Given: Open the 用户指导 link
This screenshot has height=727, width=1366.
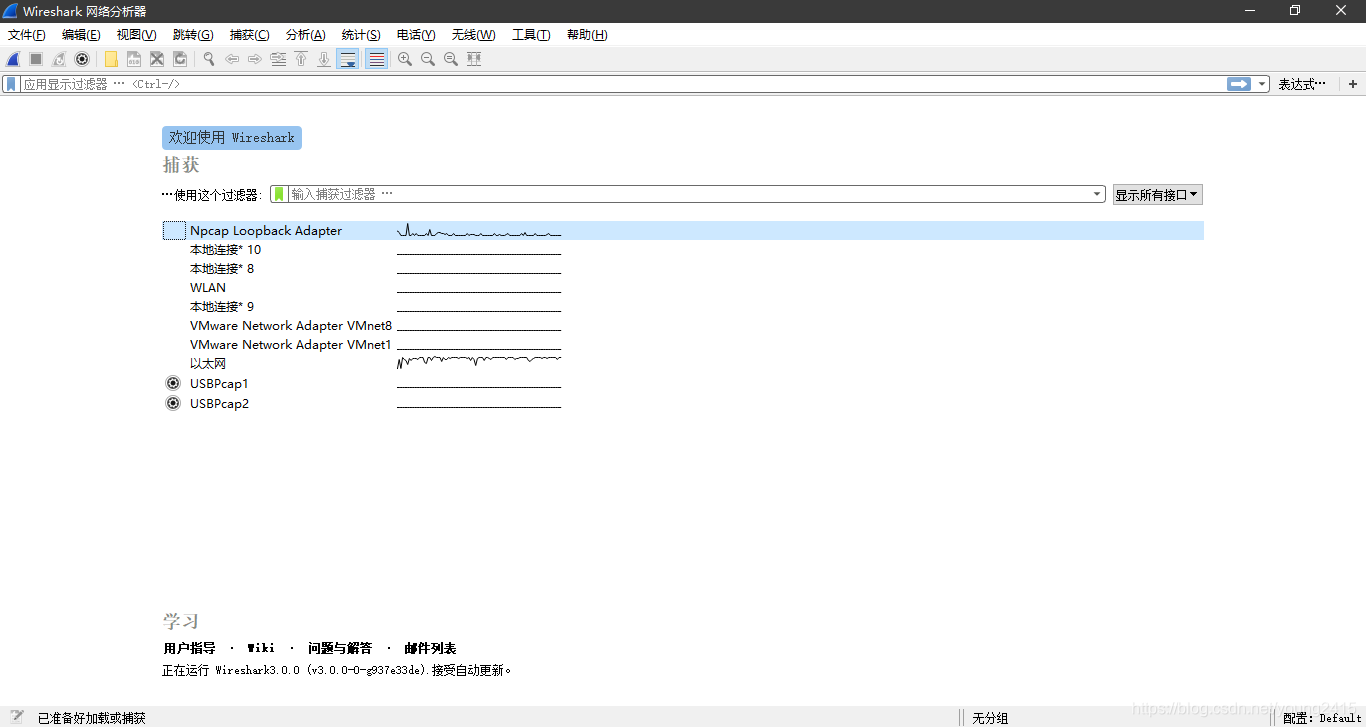Looking at the screenshot, I should tap(190, 648).
